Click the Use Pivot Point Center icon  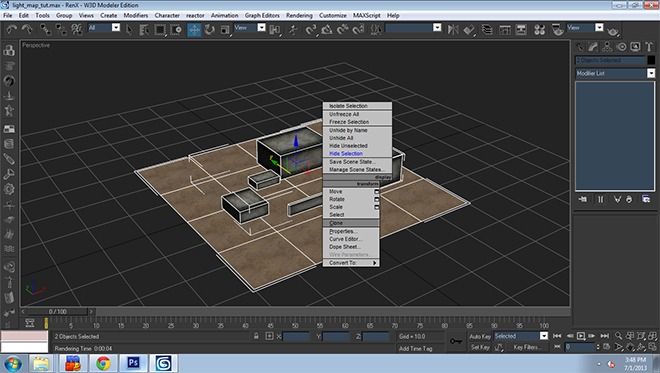click(x=274, y=29)
